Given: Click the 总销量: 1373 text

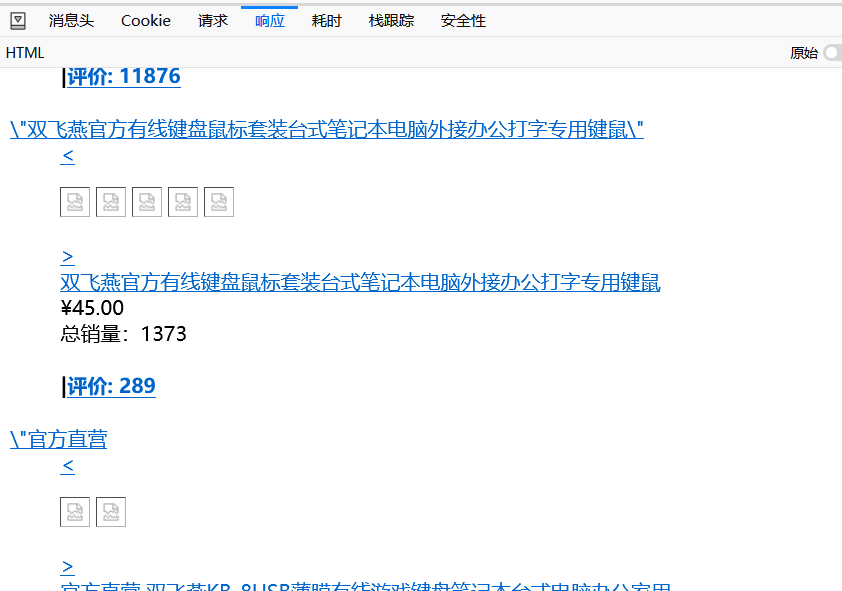Looking at the screenshot, I should click(x=123, y=334).
